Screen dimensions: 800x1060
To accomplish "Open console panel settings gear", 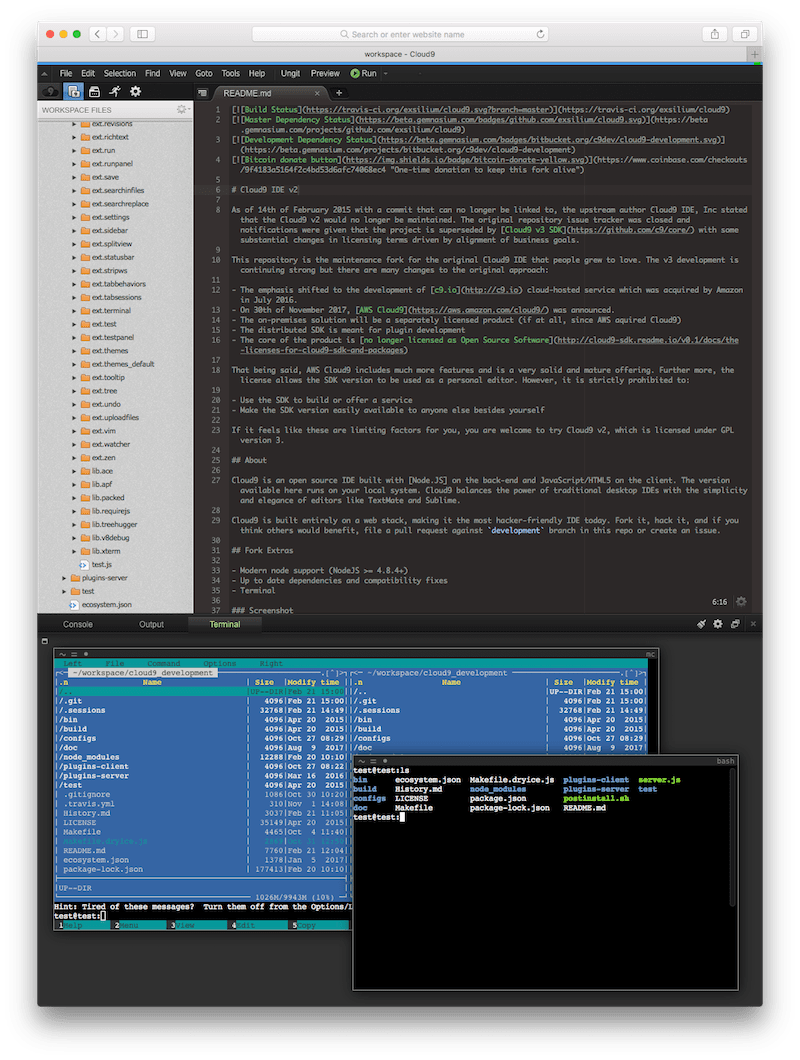I will point(718,624).
